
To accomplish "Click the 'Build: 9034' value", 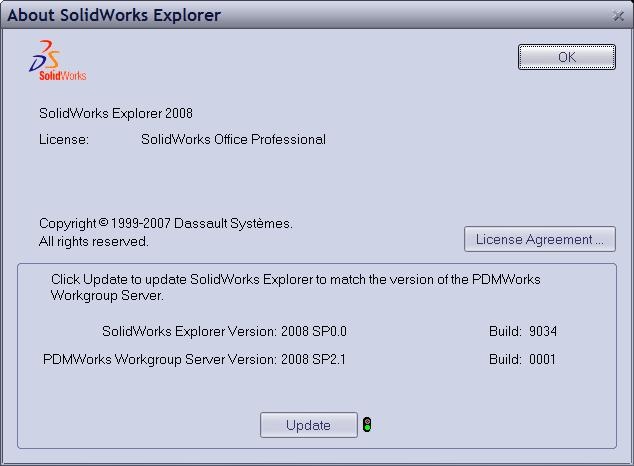I will coord(523,331).
